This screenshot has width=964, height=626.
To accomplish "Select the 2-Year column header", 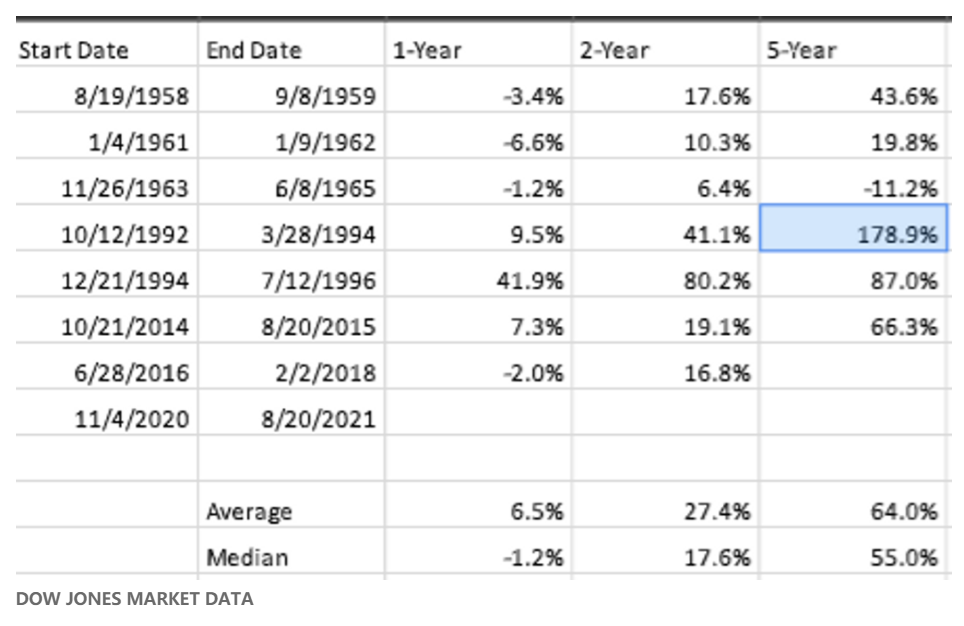I will click(x=613, y=50).
